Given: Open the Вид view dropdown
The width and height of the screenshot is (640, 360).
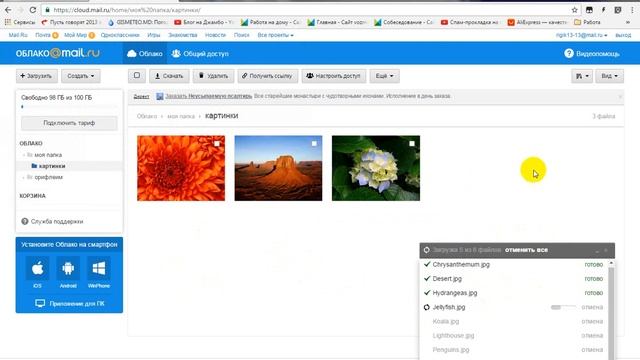Looking at the screenshot, I should [x=609, y=76].
